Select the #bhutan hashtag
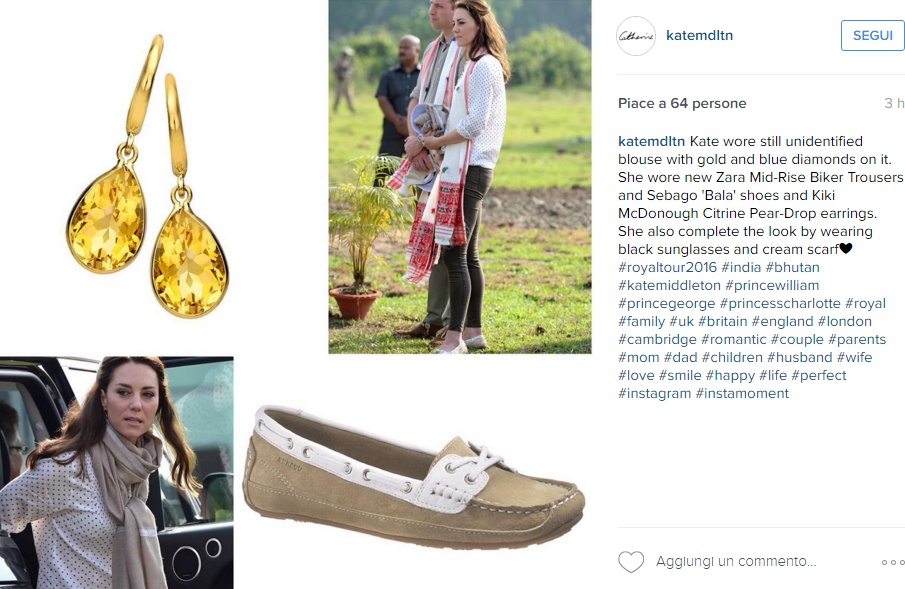The width and height of the screenshot is (905, 589). [792, 267]
